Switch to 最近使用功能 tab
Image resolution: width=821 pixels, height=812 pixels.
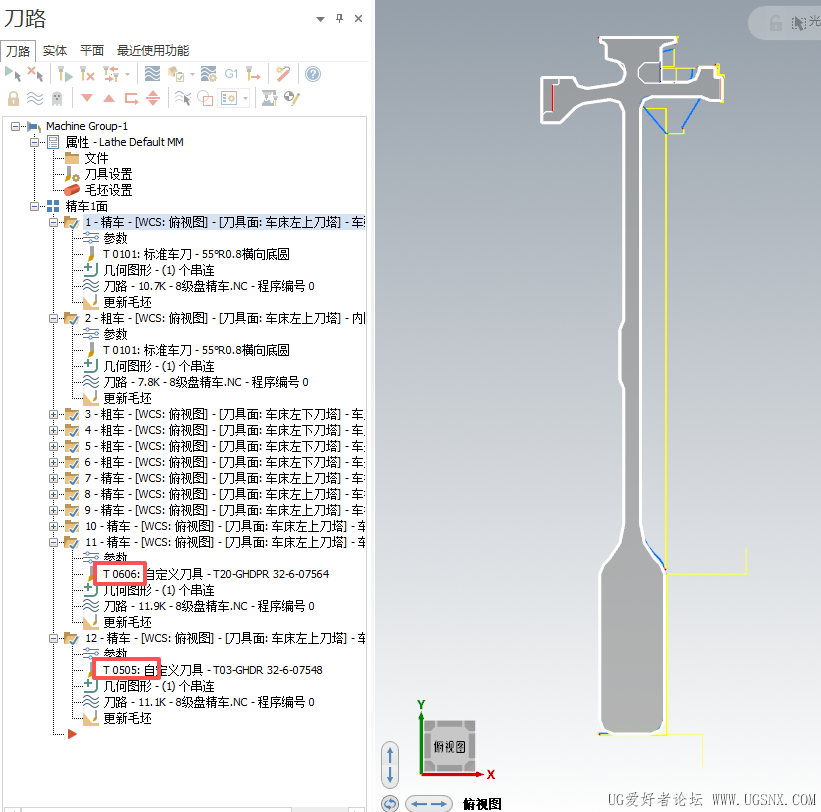click(x=152, y=50)
